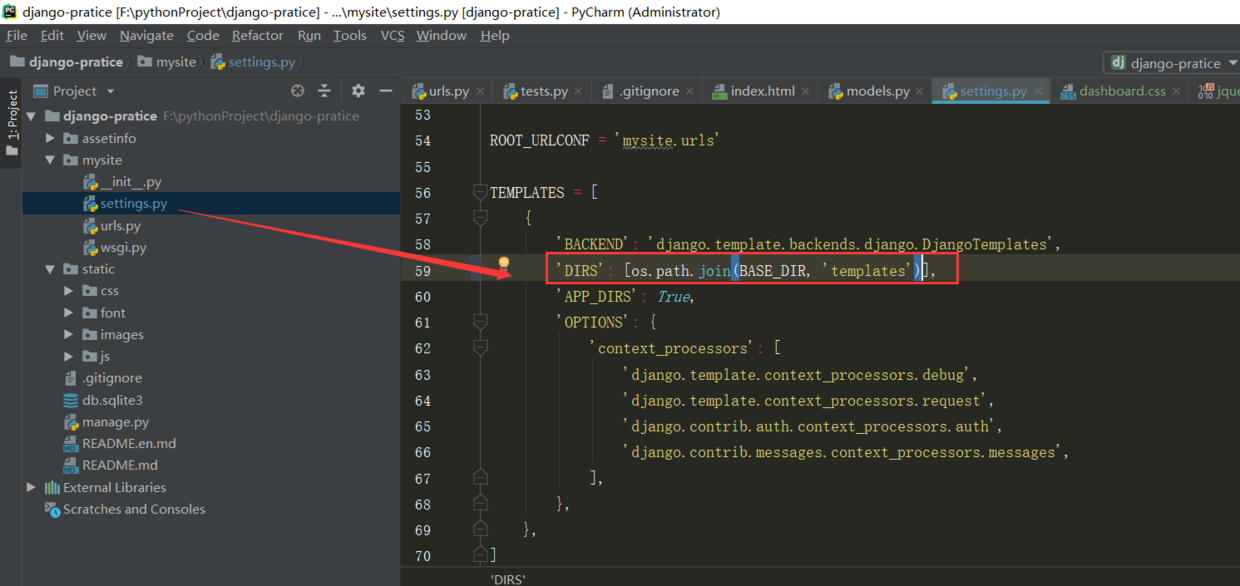Close the urls.py tab
Viewport: 1240px width, 586px height.
coord(481,91)
